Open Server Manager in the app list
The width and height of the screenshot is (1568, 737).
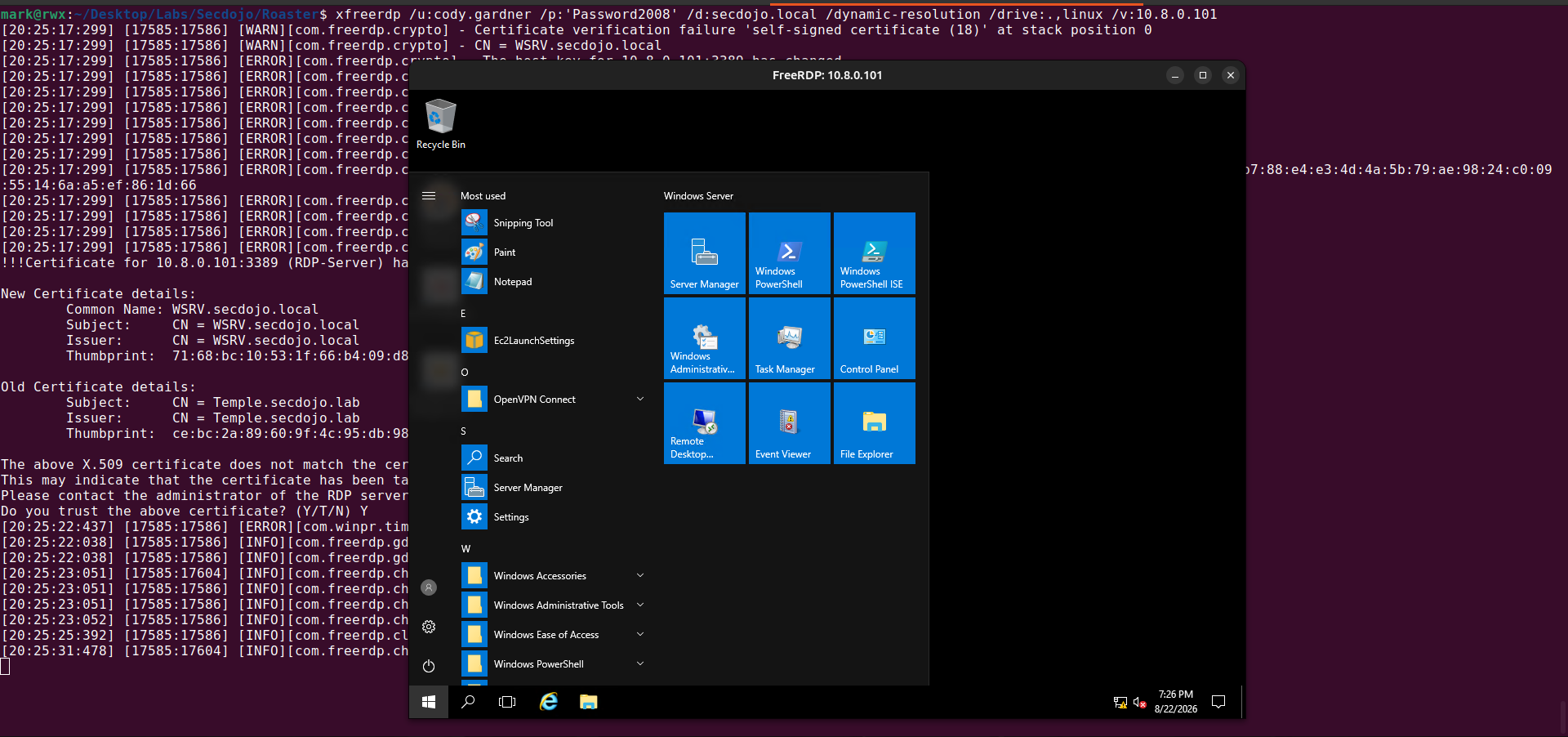[x=555, y=487]
